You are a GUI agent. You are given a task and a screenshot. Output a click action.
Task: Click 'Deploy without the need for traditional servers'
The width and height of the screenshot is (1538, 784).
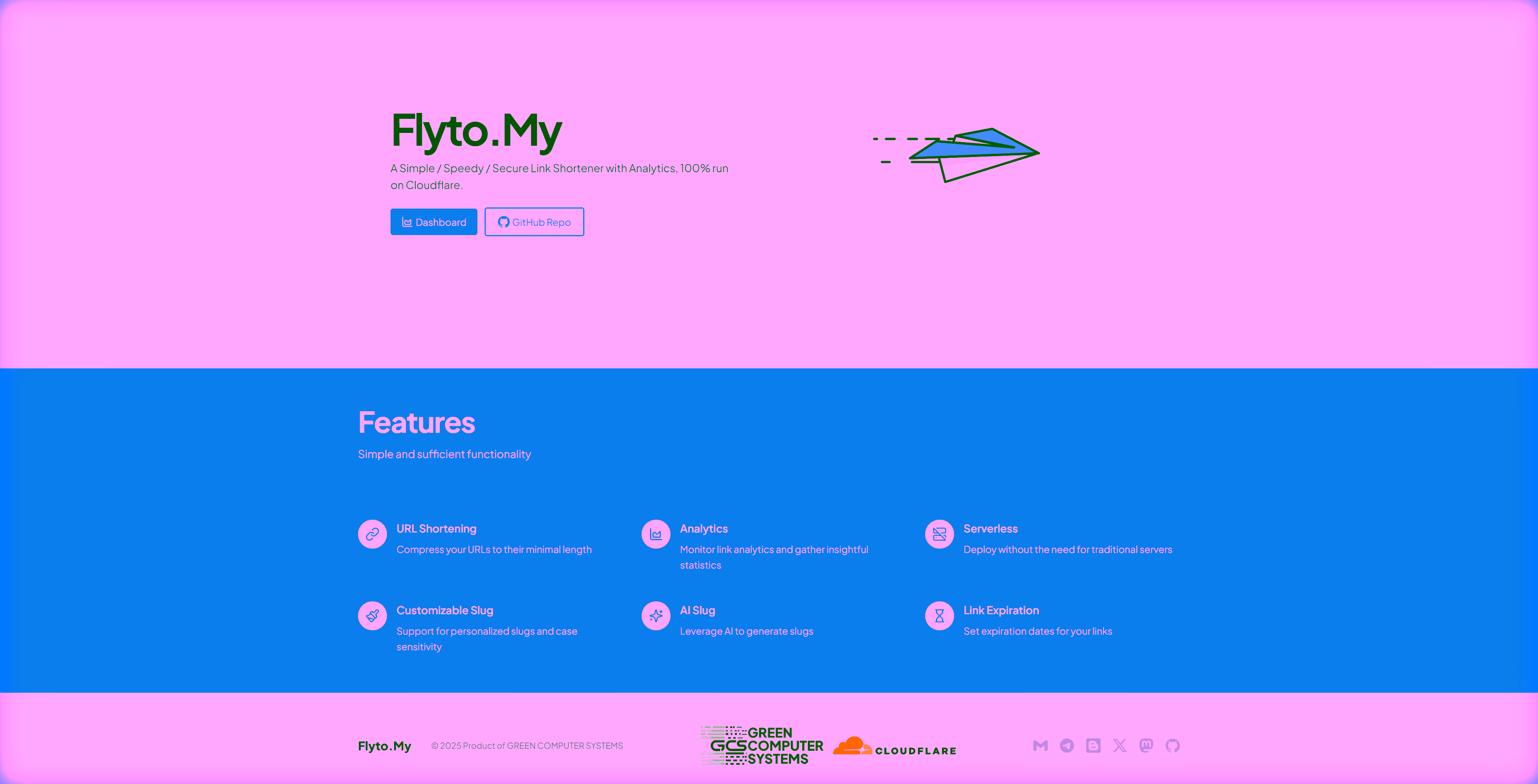coord(1067,549)
